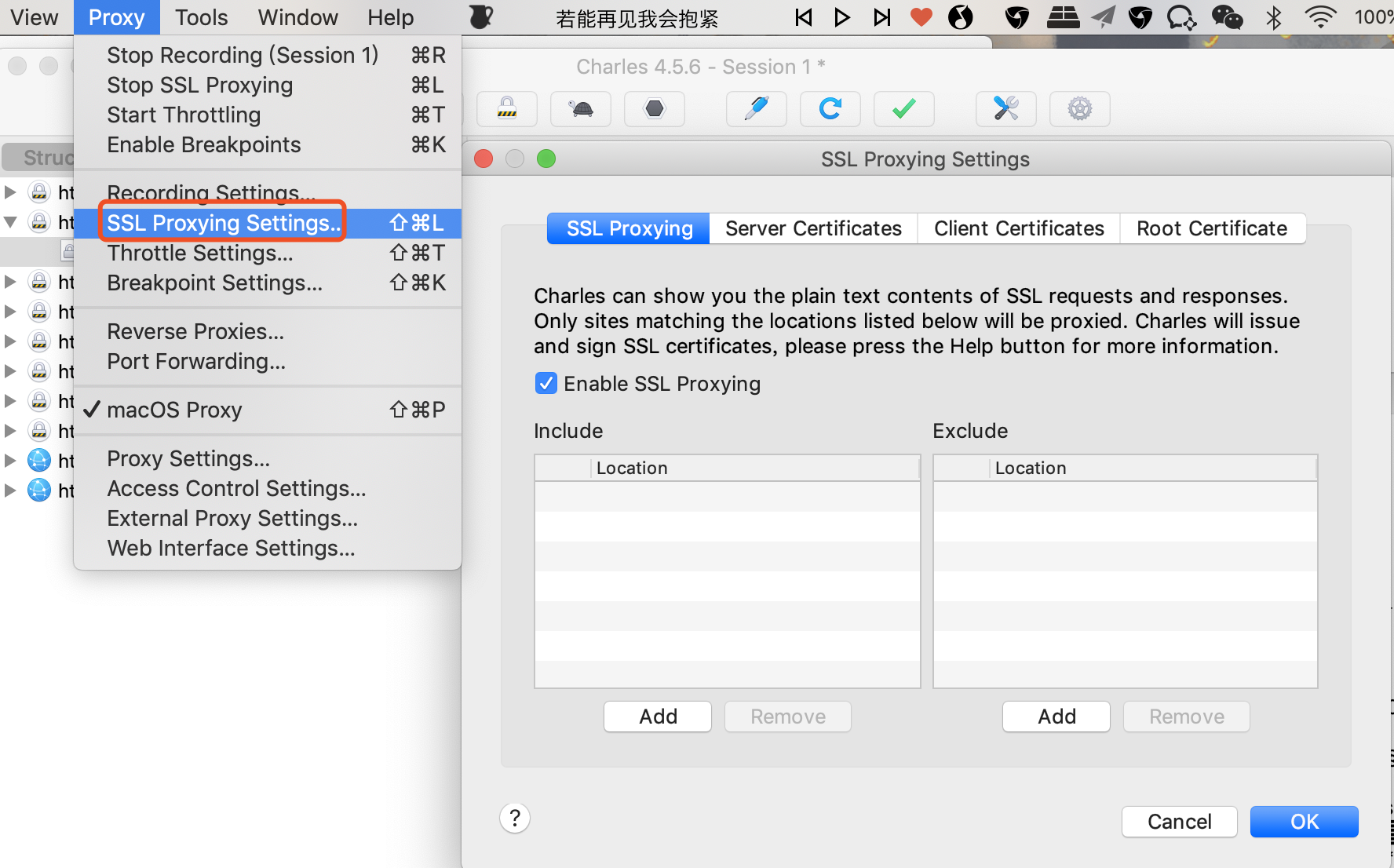Open the View menu
The height and width of the screenshot is (868, 1394).
[35, 17]
